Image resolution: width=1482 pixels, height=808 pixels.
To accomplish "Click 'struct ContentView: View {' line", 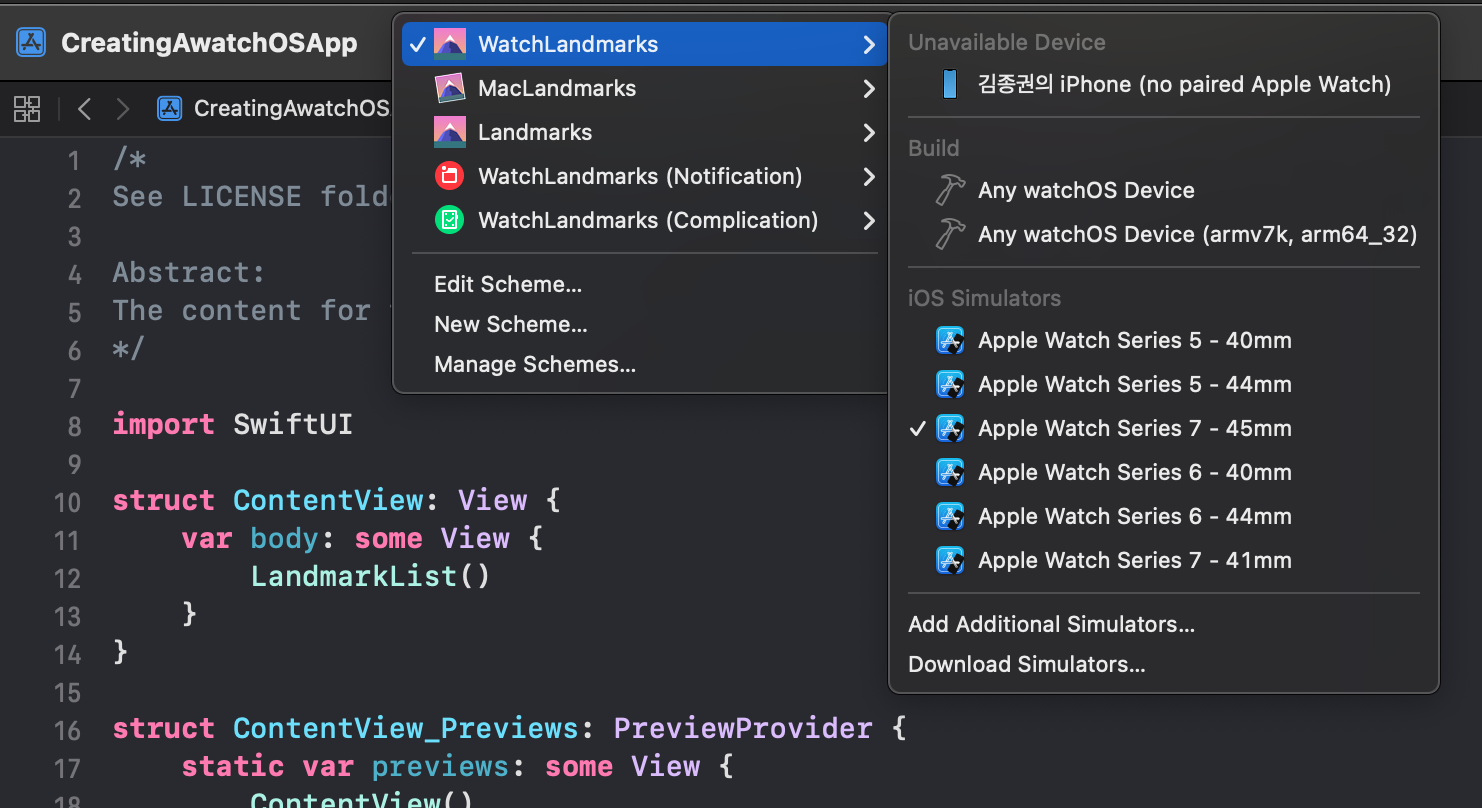I will coord(336,500).
